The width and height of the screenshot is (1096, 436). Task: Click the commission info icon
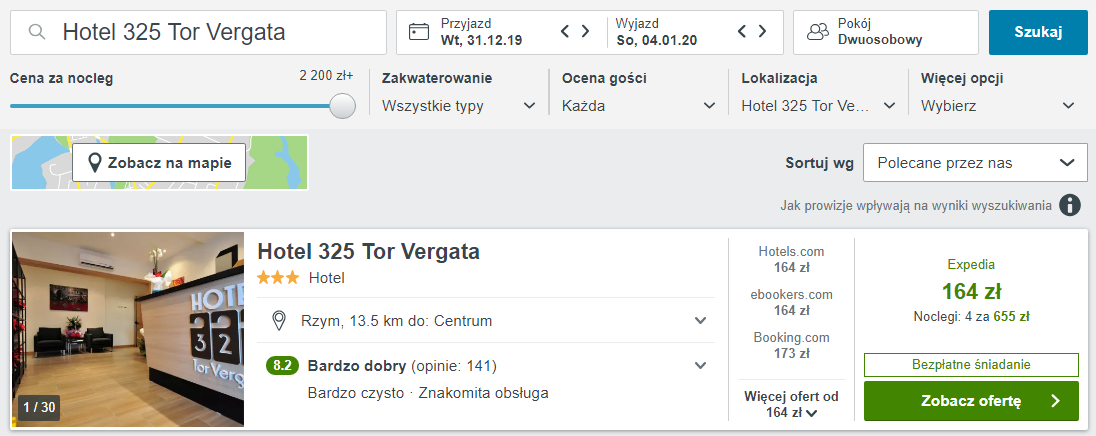coord(1070,205)
